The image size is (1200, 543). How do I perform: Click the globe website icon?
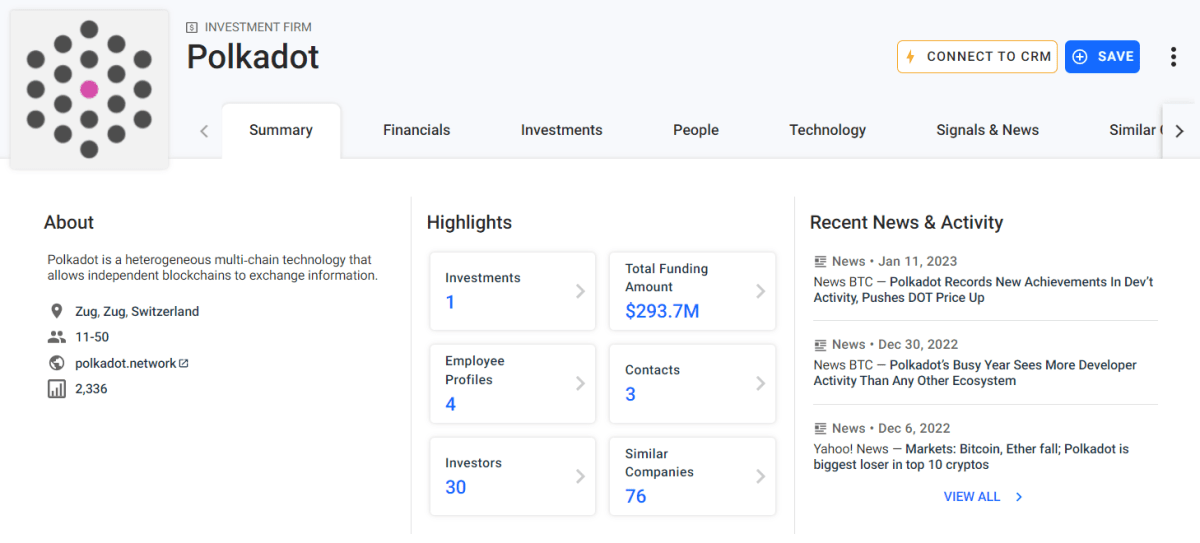pyautogui.click(x=57, y=363)
